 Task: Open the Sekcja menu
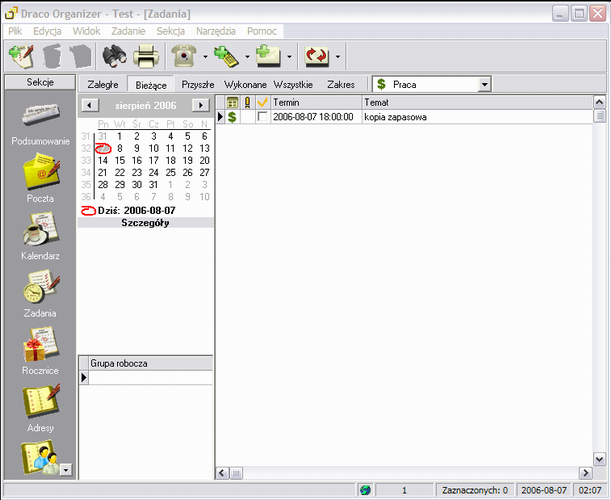[x=170, y=31]
